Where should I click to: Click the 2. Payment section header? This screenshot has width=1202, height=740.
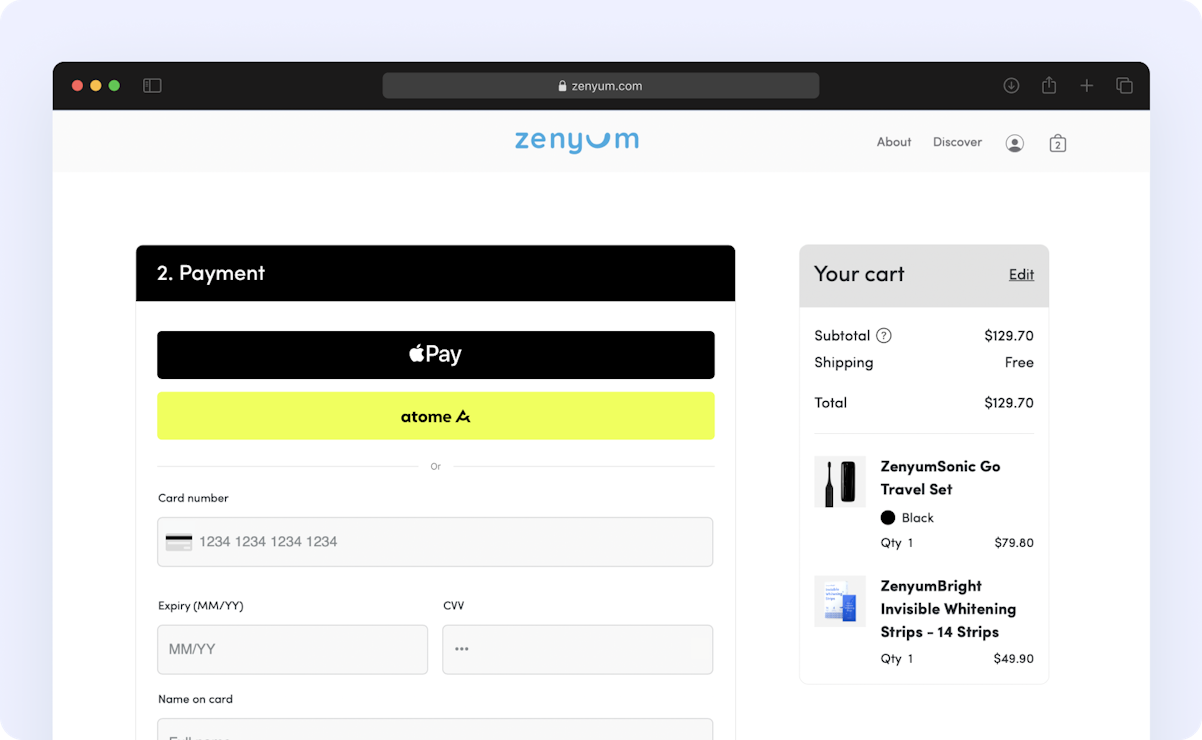(436, 273)
